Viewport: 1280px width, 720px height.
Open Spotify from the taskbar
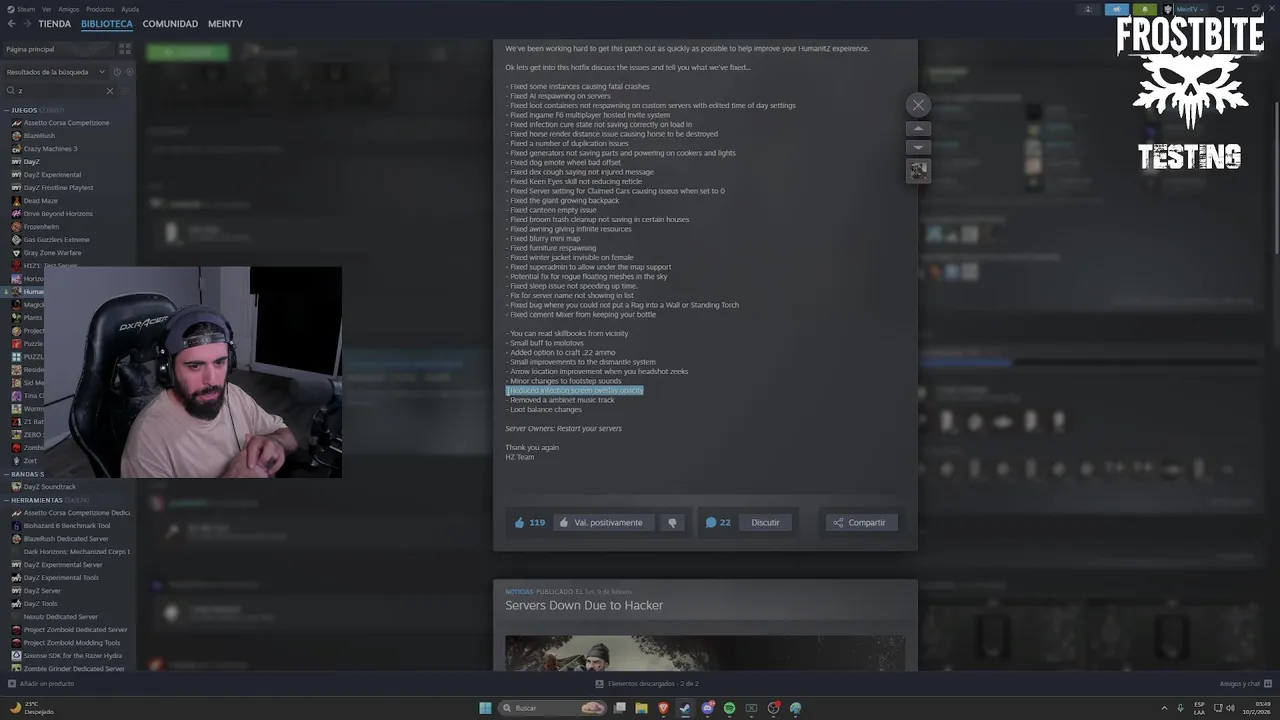pos(729,708)
